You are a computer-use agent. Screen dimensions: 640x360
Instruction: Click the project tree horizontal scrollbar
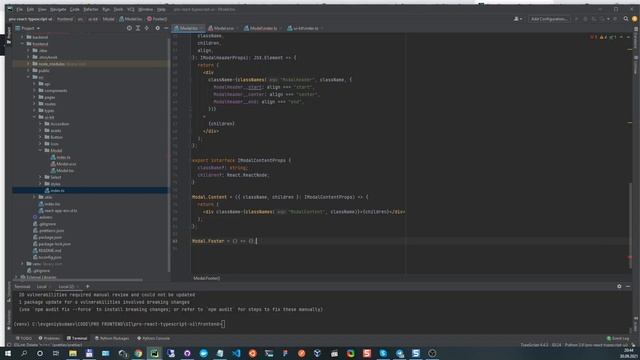[78, 280]
